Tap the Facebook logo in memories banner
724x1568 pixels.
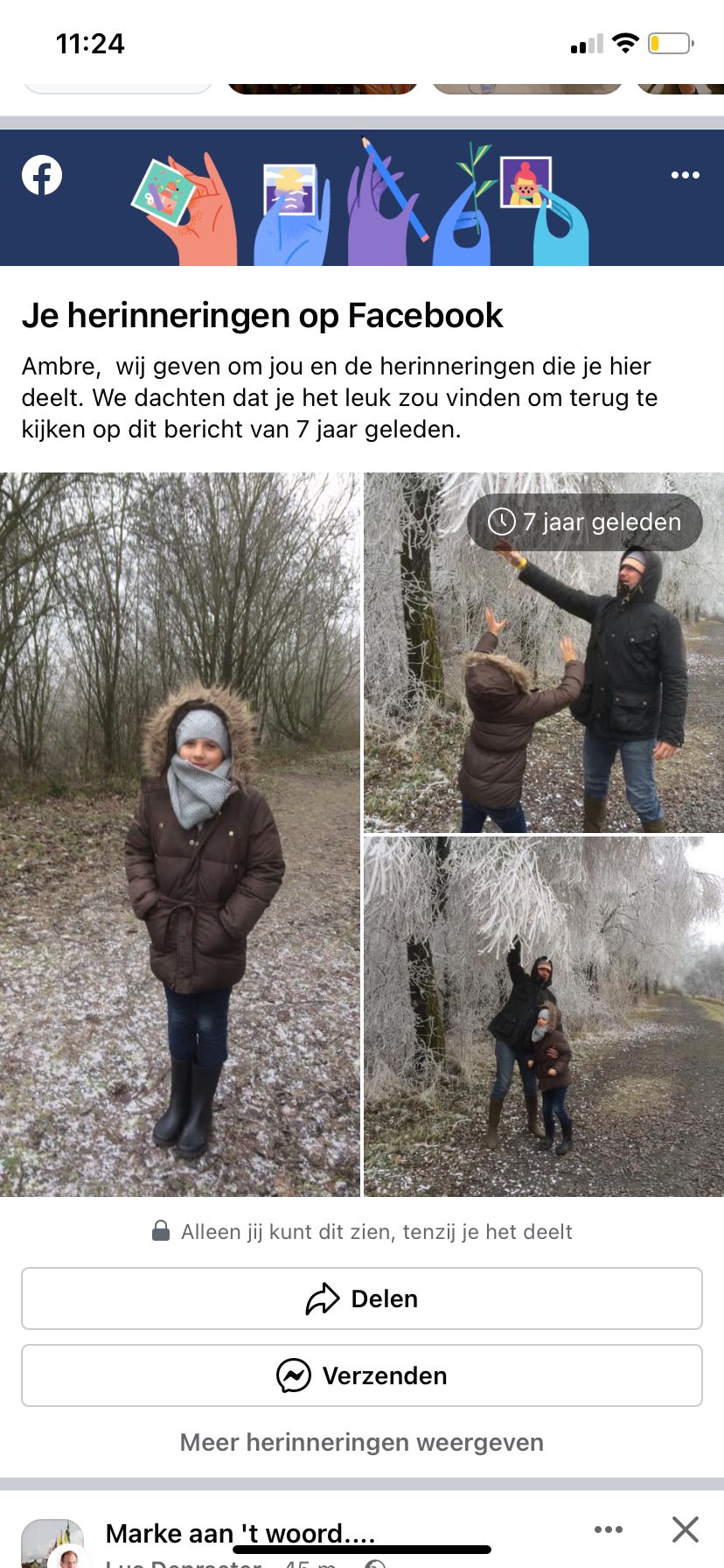click(x=42, y=174)
